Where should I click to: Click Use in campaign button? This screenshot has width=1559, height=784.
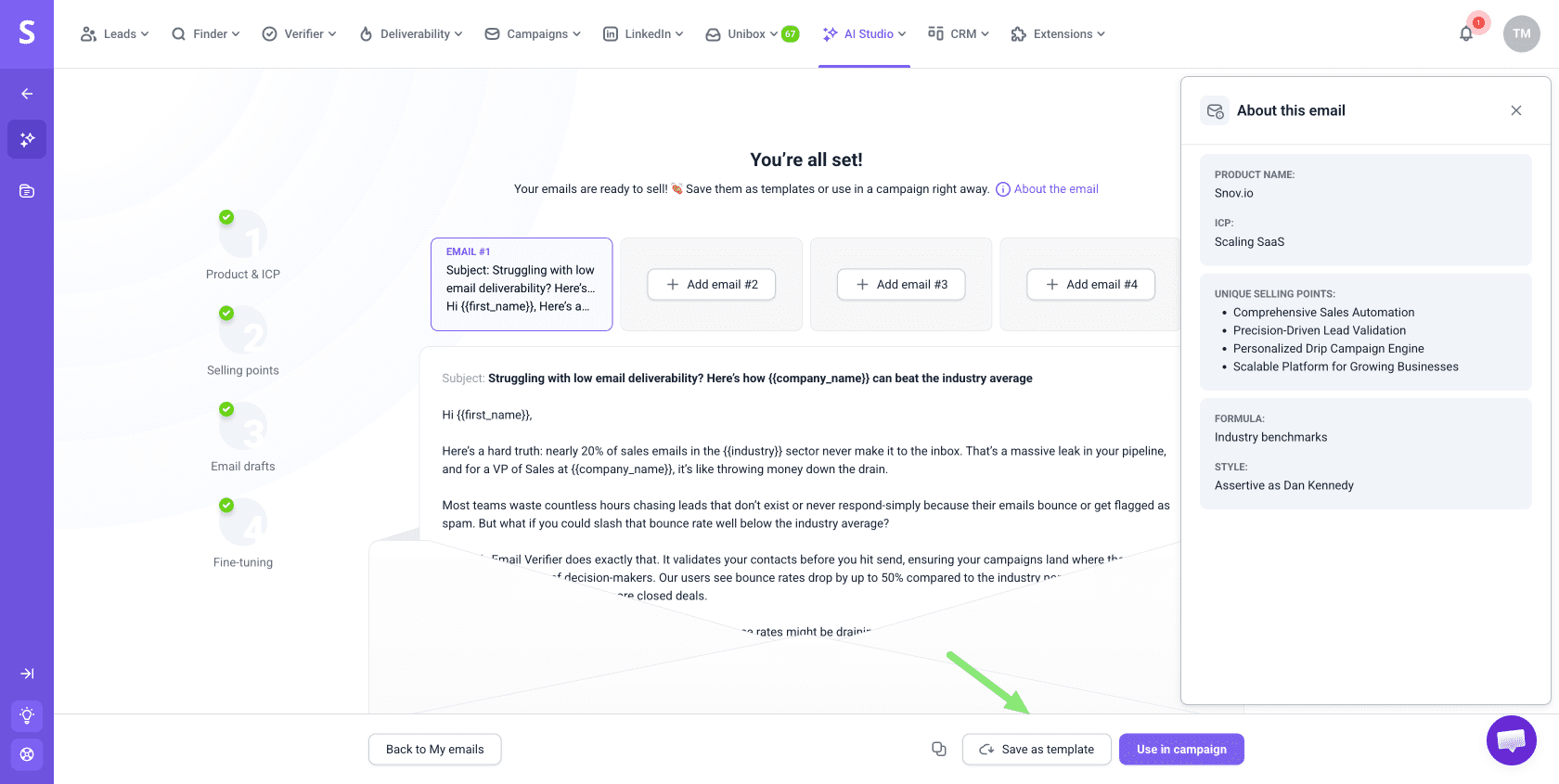point(1181,750)
